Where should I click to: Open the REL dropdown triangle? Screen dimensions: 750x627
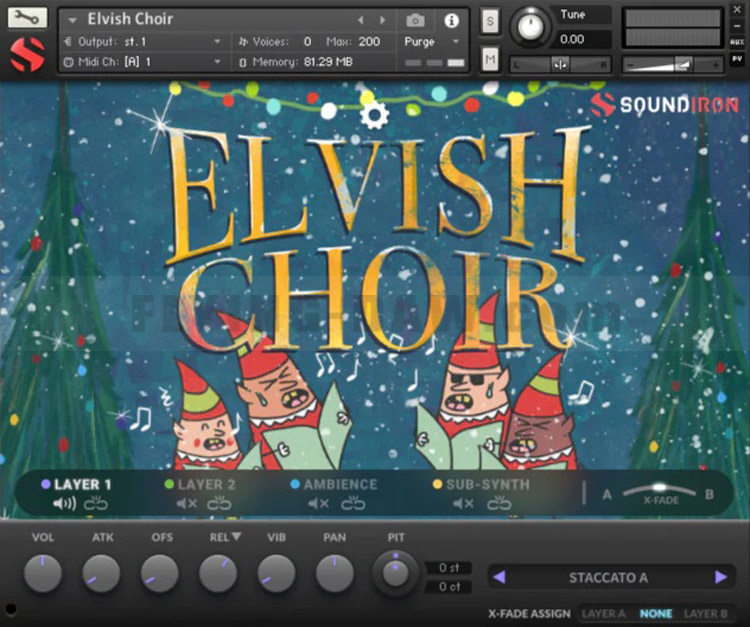(236, 537)
